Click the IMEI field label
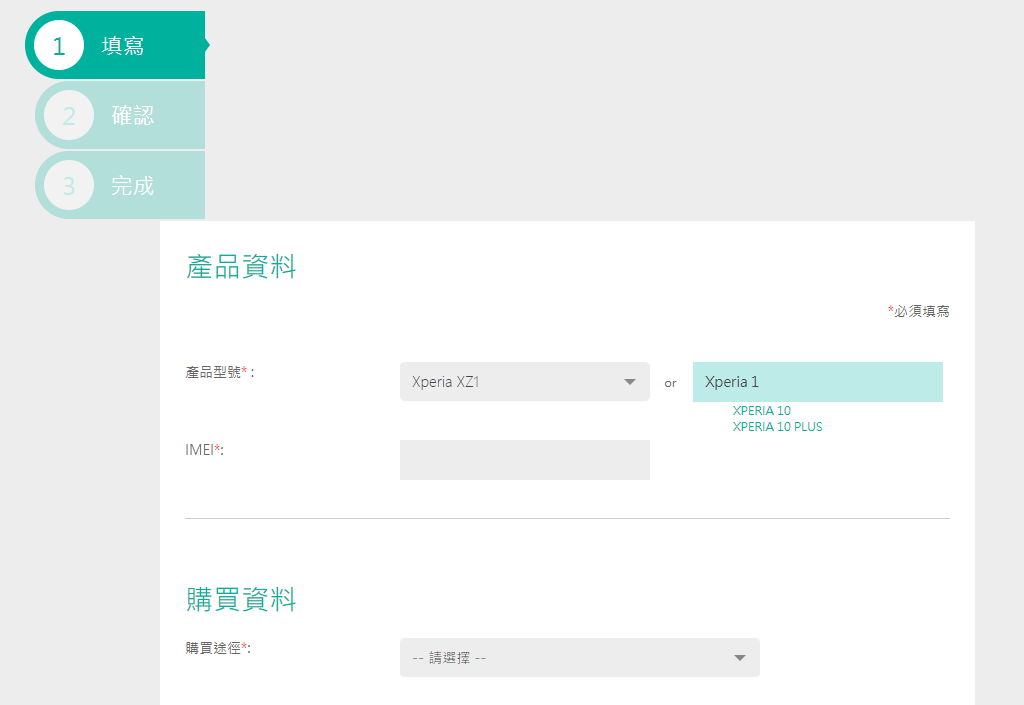 [x=204, y=450]
